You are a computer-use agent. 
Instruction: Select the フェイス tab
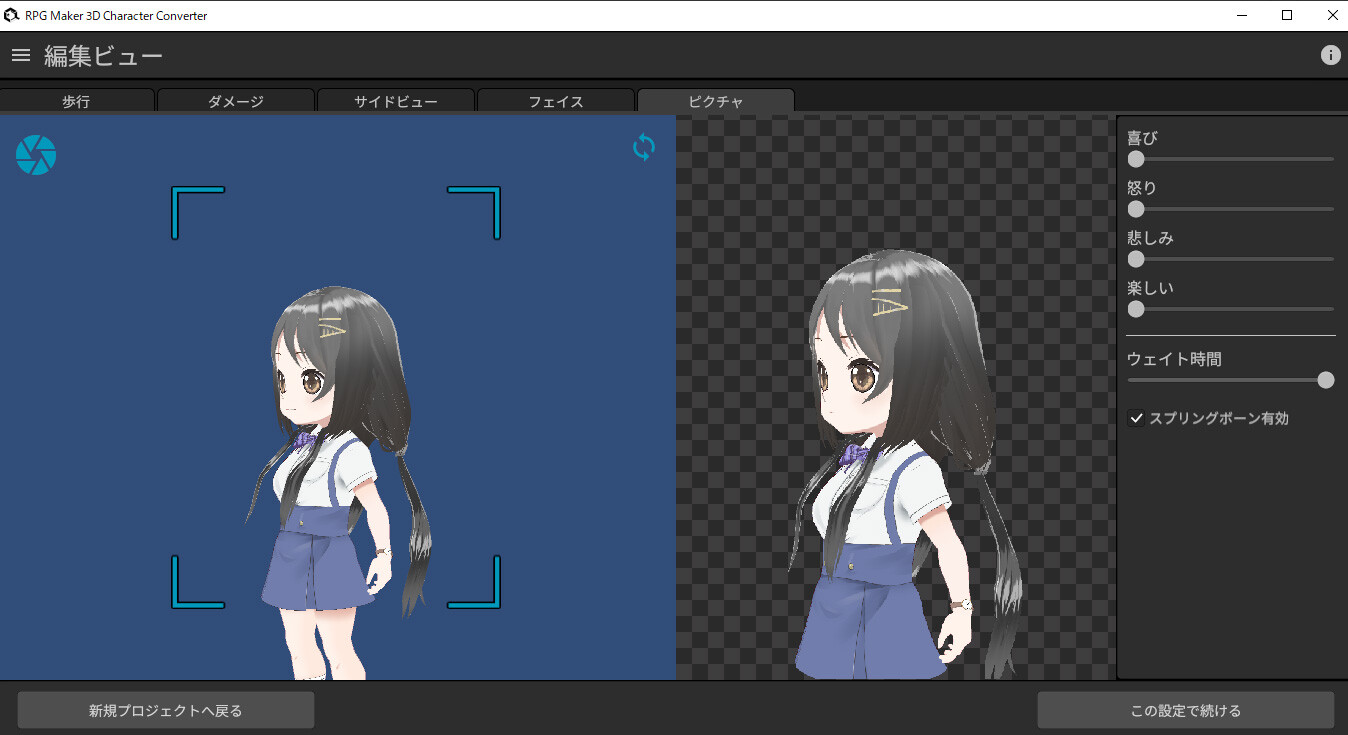[556, 101]
